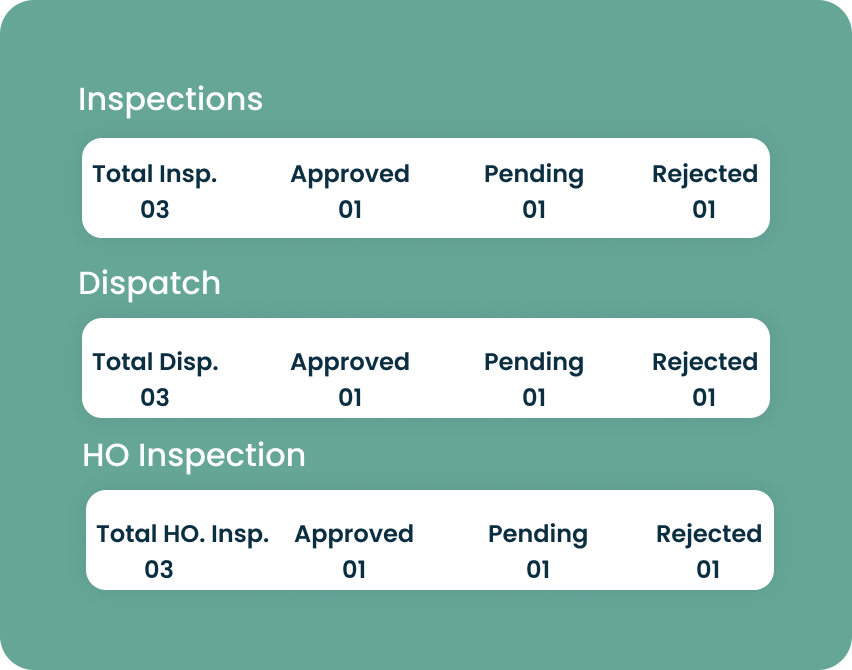852x670 pixels.
Task: Select Pending label in the Dispatch card
Action: point(534,362)
